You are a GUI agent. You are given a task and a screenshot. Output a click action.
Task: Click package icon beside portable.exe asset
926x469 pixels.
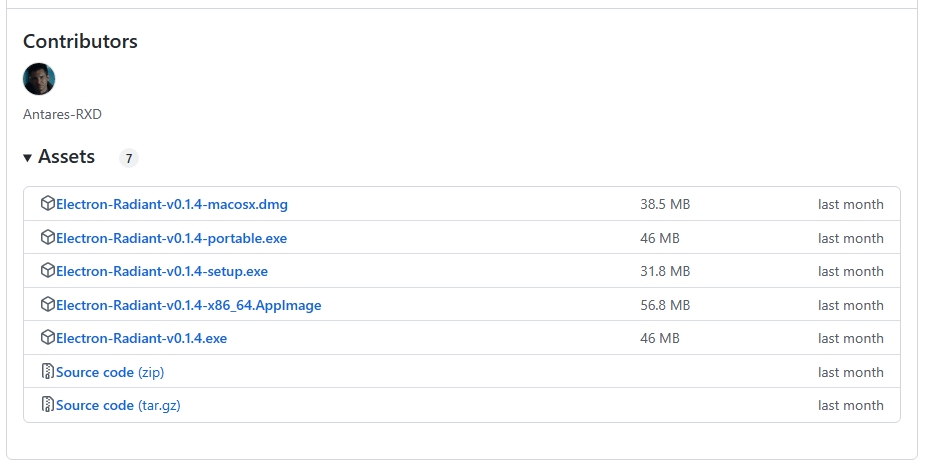tap(47, 238)
